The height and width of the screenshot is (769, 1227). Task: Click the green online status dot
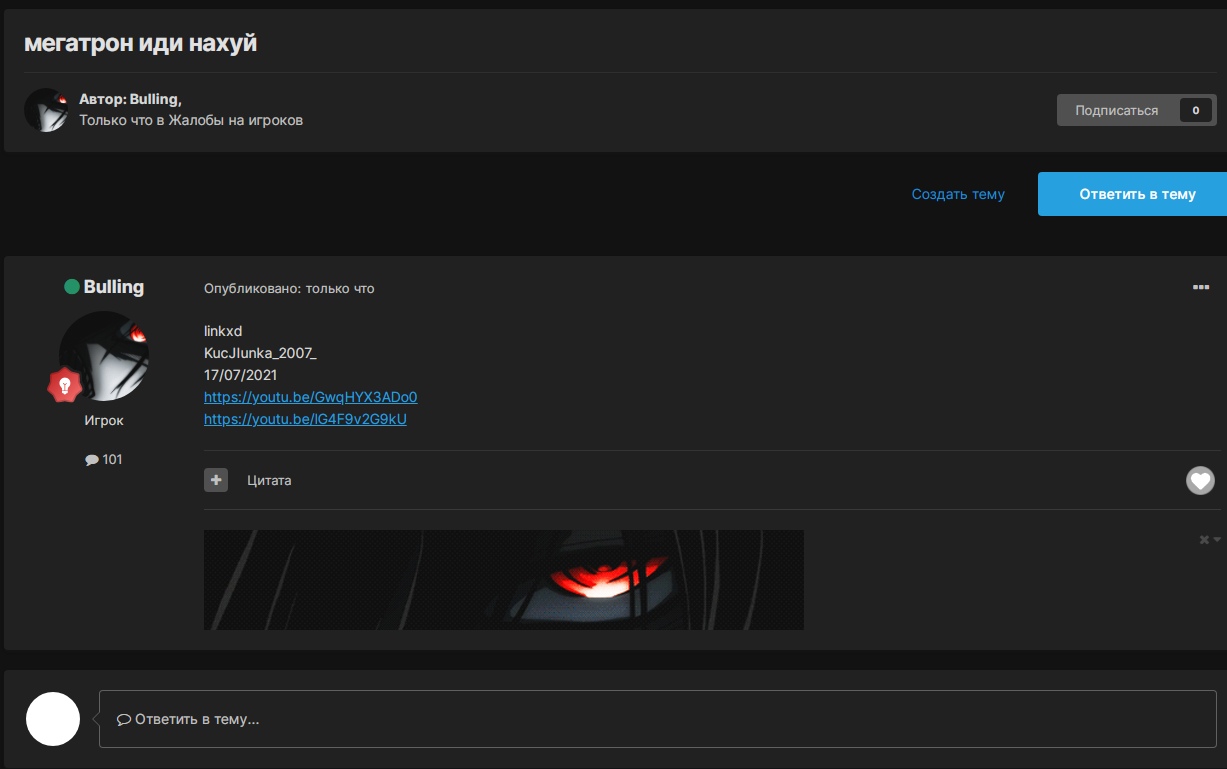point(72,287)
